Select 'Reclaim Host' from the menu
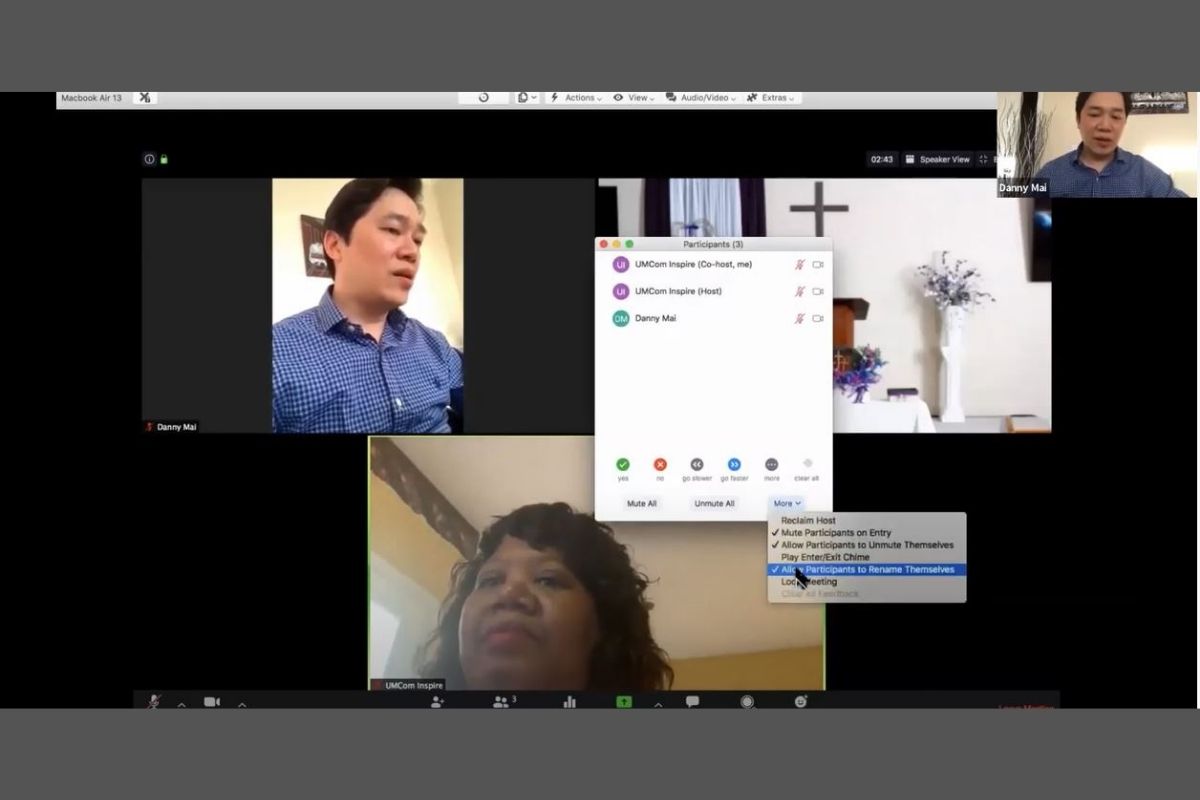The width and height of the screenshot is (1200, 800). coord(808,521)
